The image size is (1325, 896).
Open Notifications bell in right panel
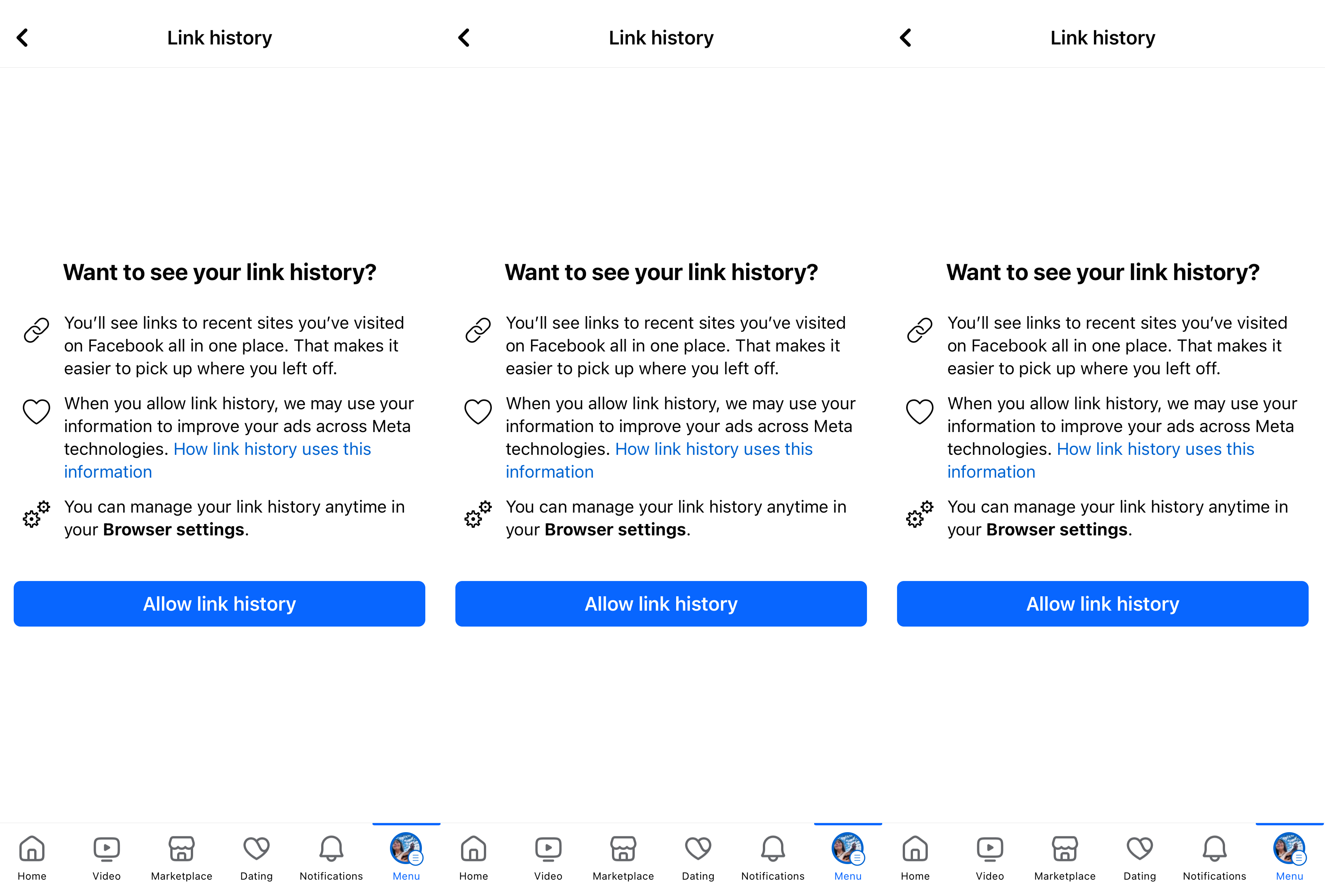coord(1215,858)
